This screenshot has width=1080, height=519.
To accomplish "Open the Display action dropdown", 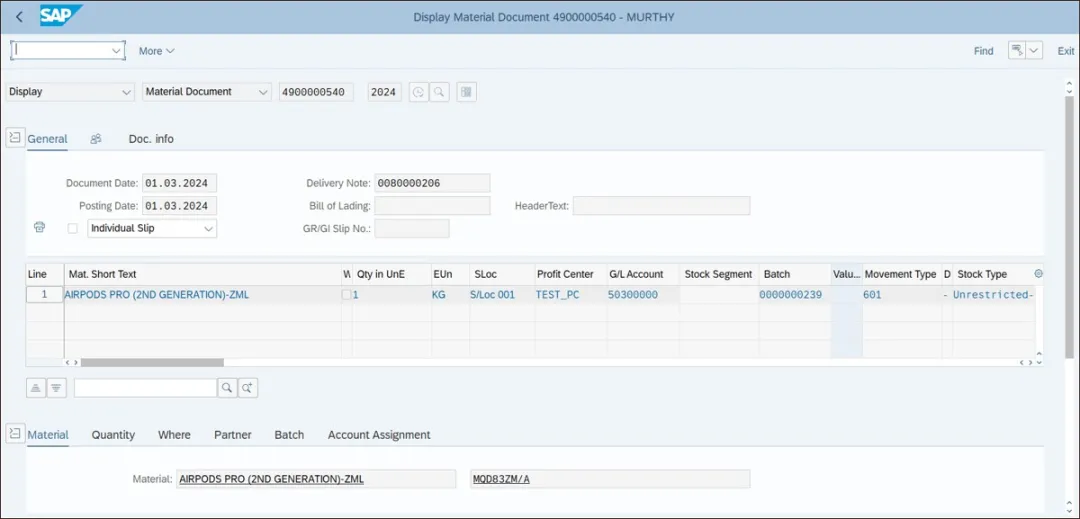I will 126,92.
